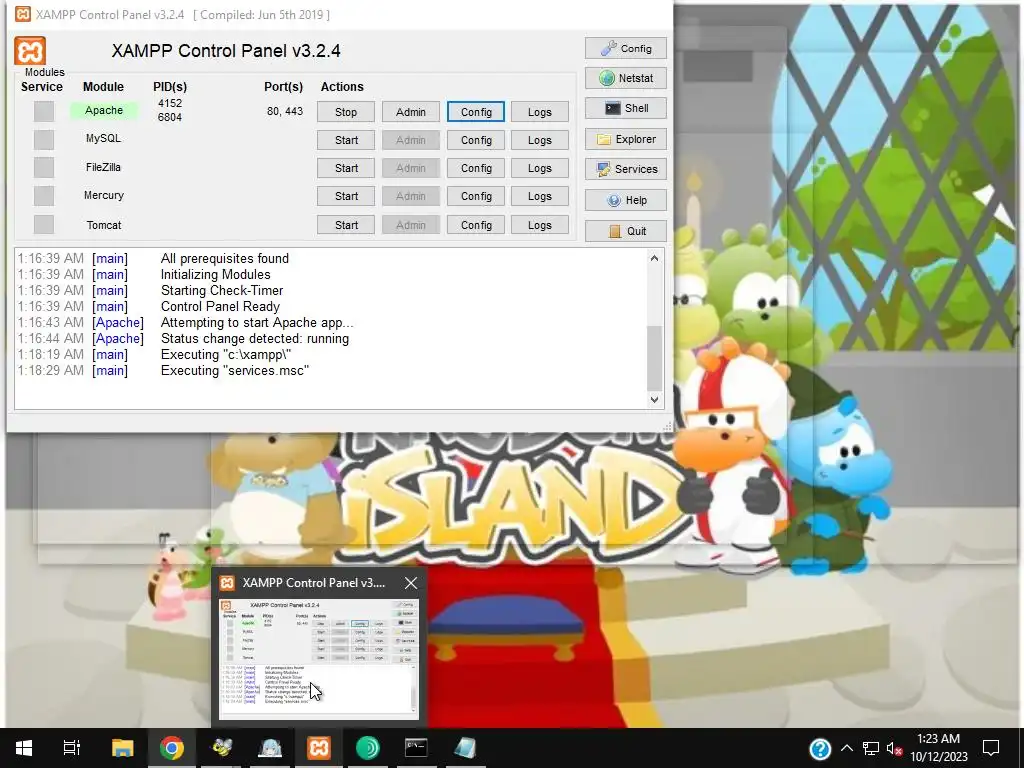Switch to Google Chrome in the taskbar

[171, 748]
